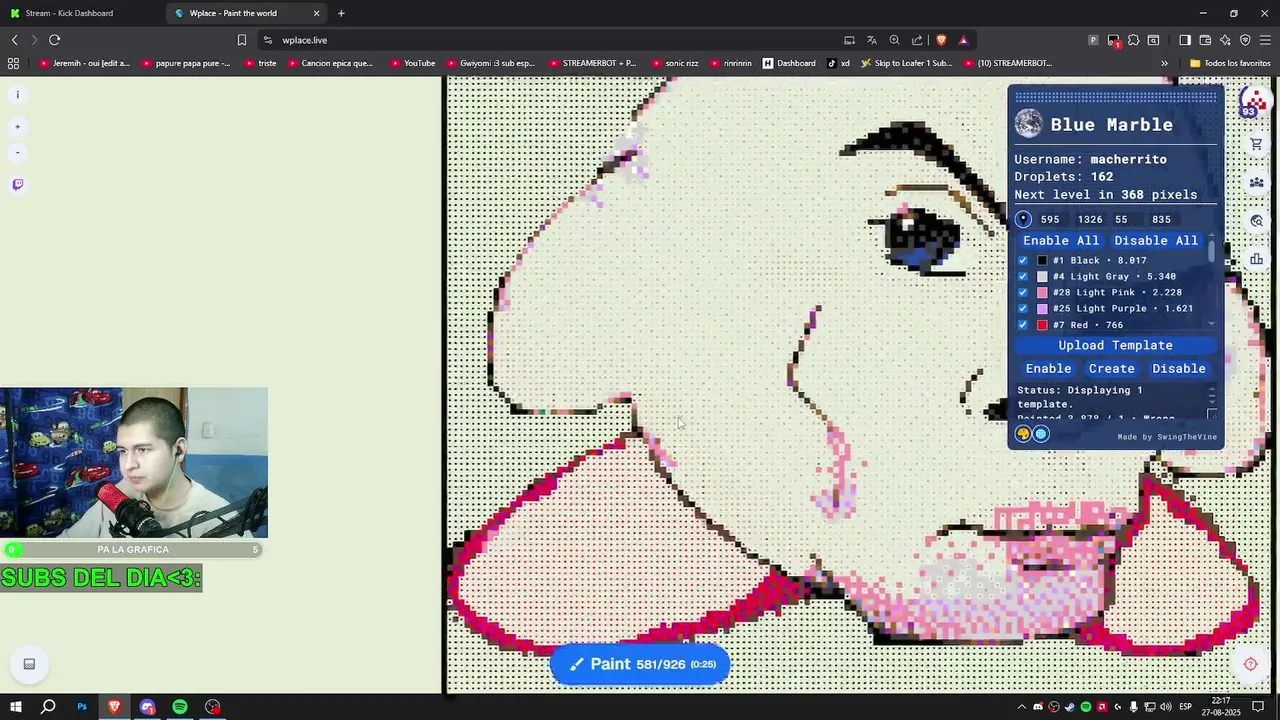Click the zoom magnifier icon in address bar
The width and height of the screenshot is (1280, 720).
pos(895,40)
